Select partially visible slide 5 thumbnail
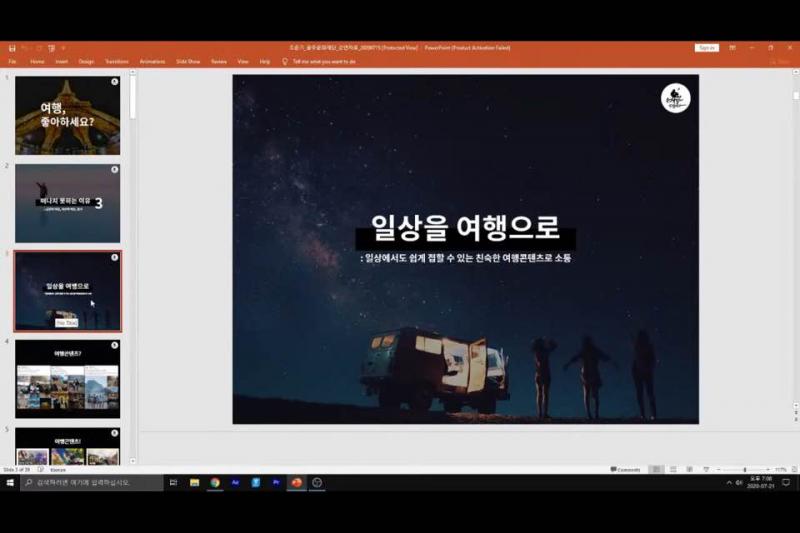 (x=67, y=446)
